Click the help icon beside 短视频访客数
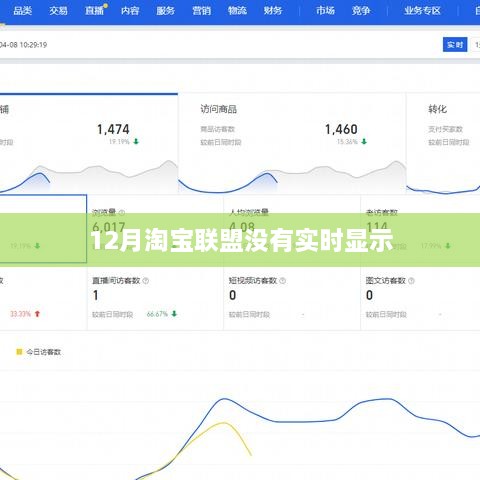 [x=283, y=281]
